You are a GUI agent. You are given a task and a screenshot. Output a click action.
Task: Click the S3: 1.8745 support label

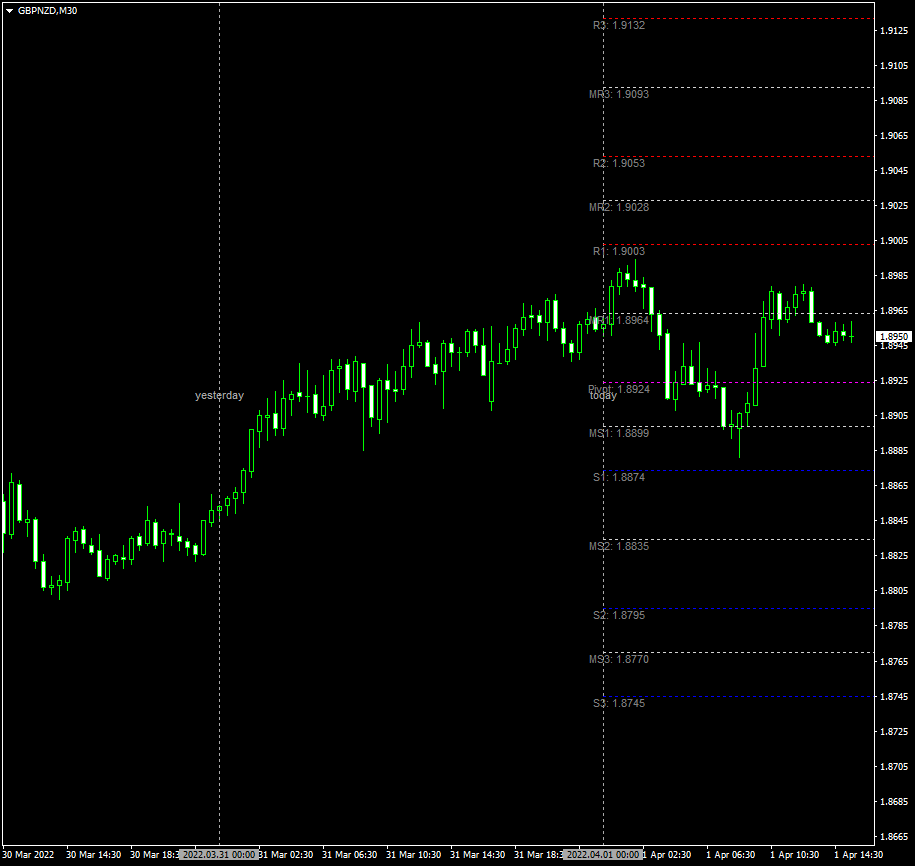[x=618, y=704]
